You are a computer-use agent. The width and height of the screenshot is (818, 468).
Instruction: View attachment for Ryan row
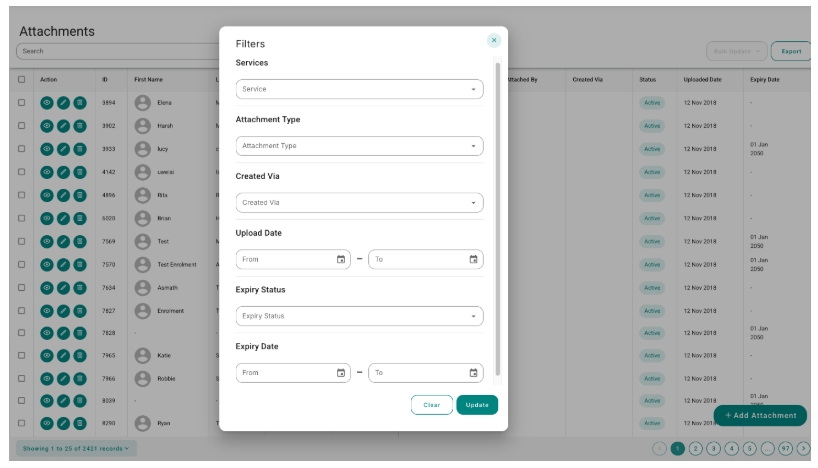[x=47, y=423]
